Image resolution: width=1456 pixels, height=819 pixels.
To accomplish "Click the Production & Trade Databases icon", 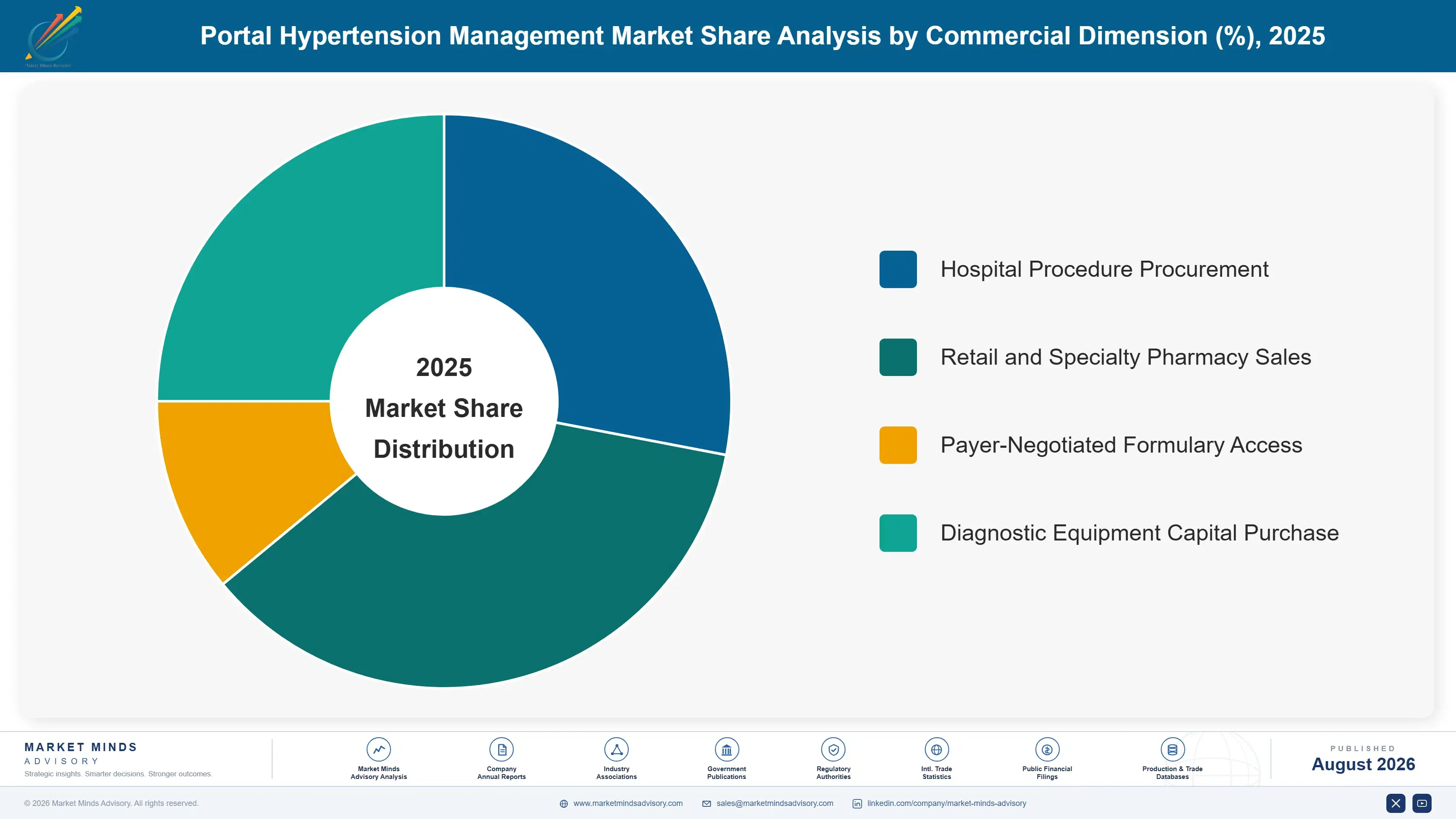I will (1172, 749).
